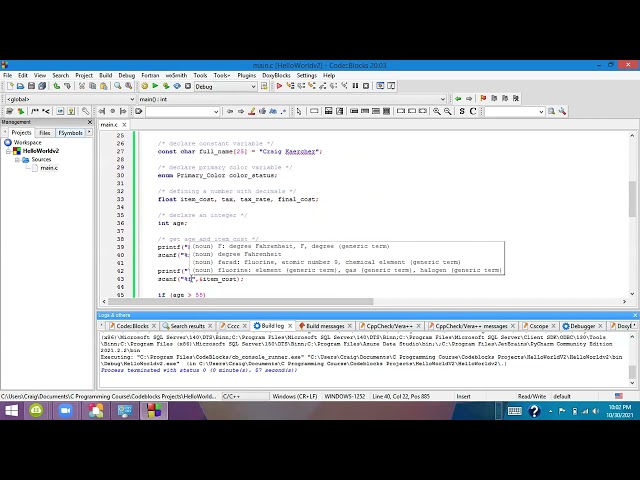Click the Abort build icon
The height and width of the screenshot is (480, 640).
coord(188,86)
